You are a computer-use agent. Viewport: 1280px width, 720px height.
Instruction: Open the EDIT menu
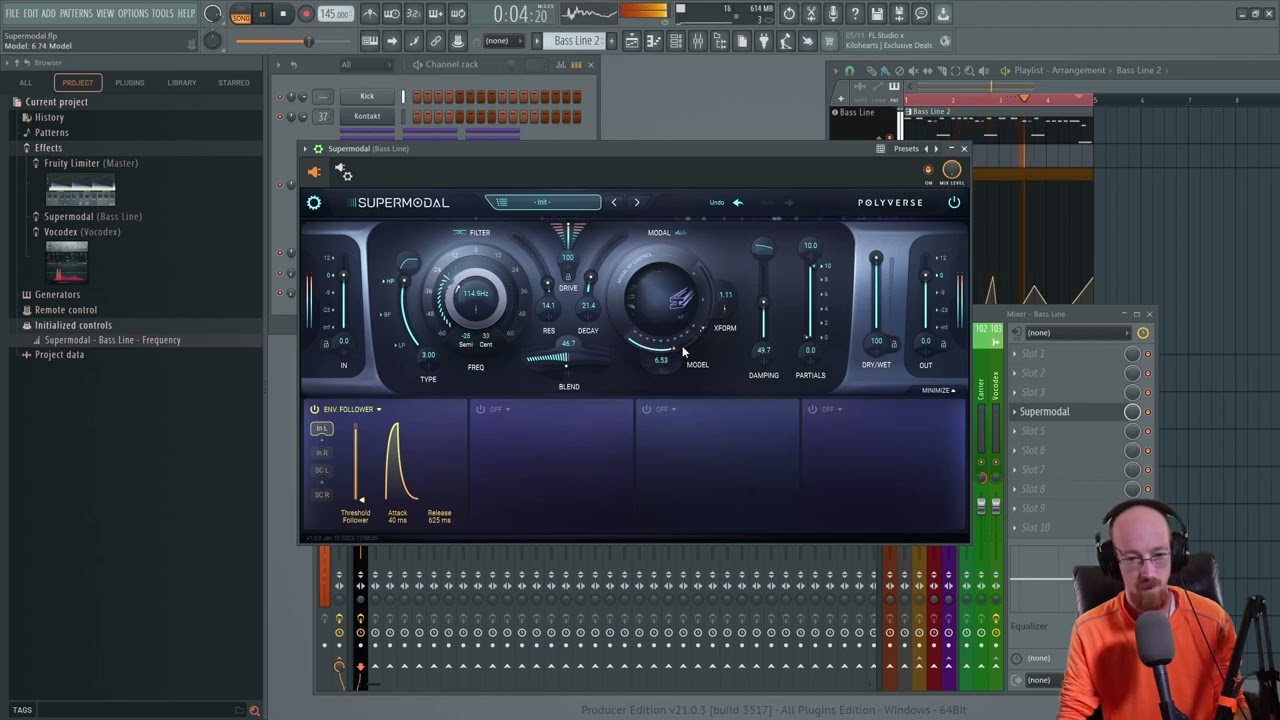point(31,13)
